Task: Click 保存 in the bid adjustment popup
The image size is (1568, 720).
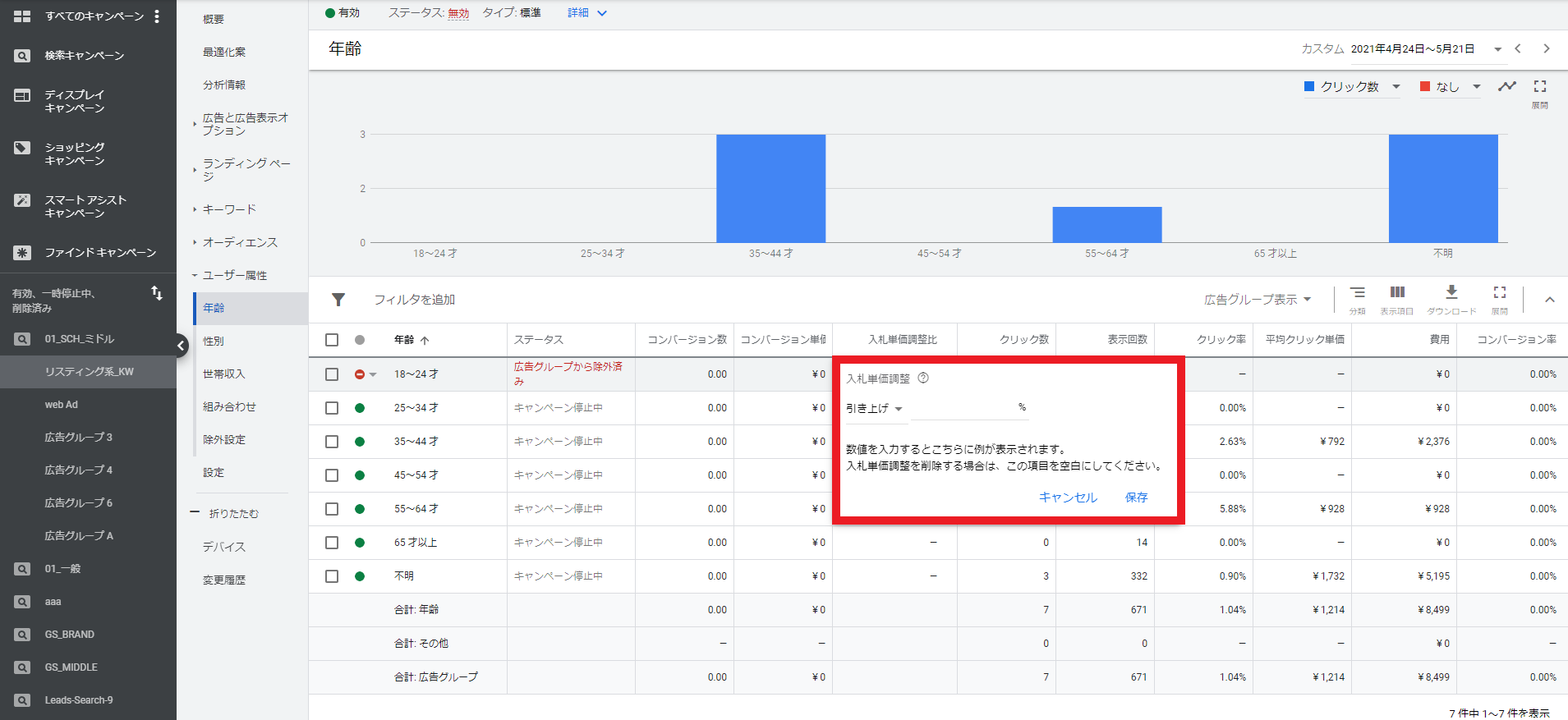Action: [x=1137, y=498]
